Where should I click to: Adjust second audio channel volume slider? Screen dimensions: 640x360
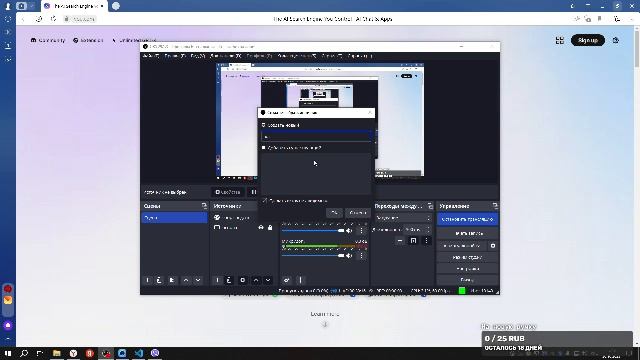click(x=313, y=256)
